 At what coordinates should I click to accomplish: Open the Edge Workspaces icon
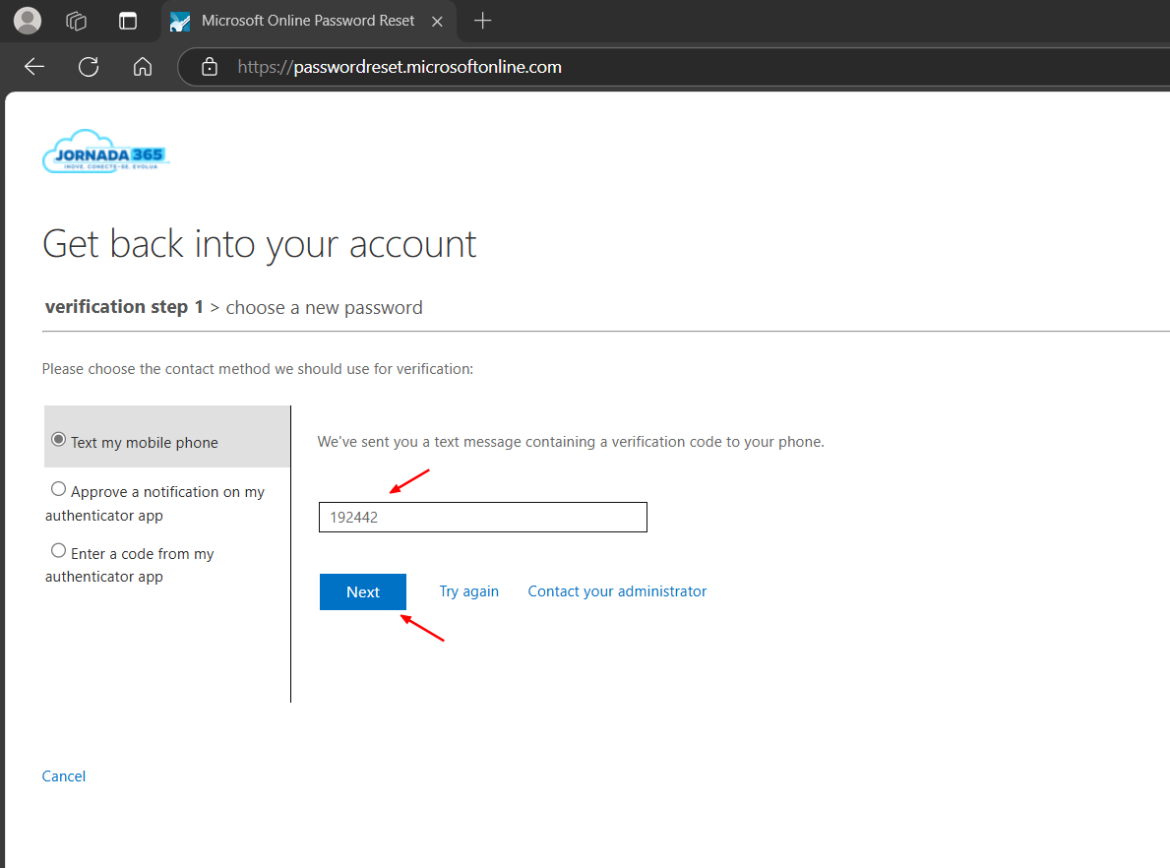point(75,20)
